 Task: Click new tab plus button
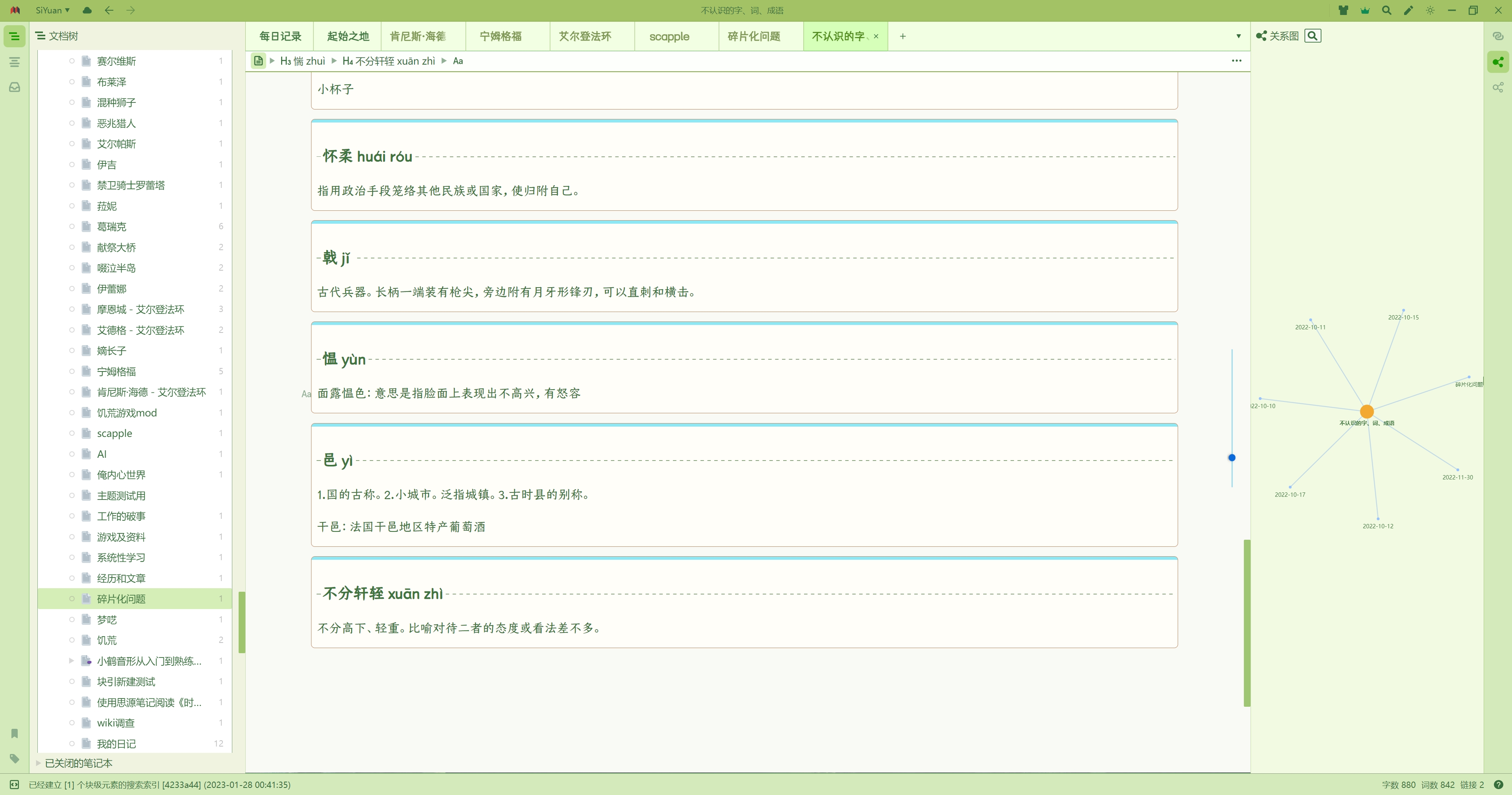tap(903, 36)
